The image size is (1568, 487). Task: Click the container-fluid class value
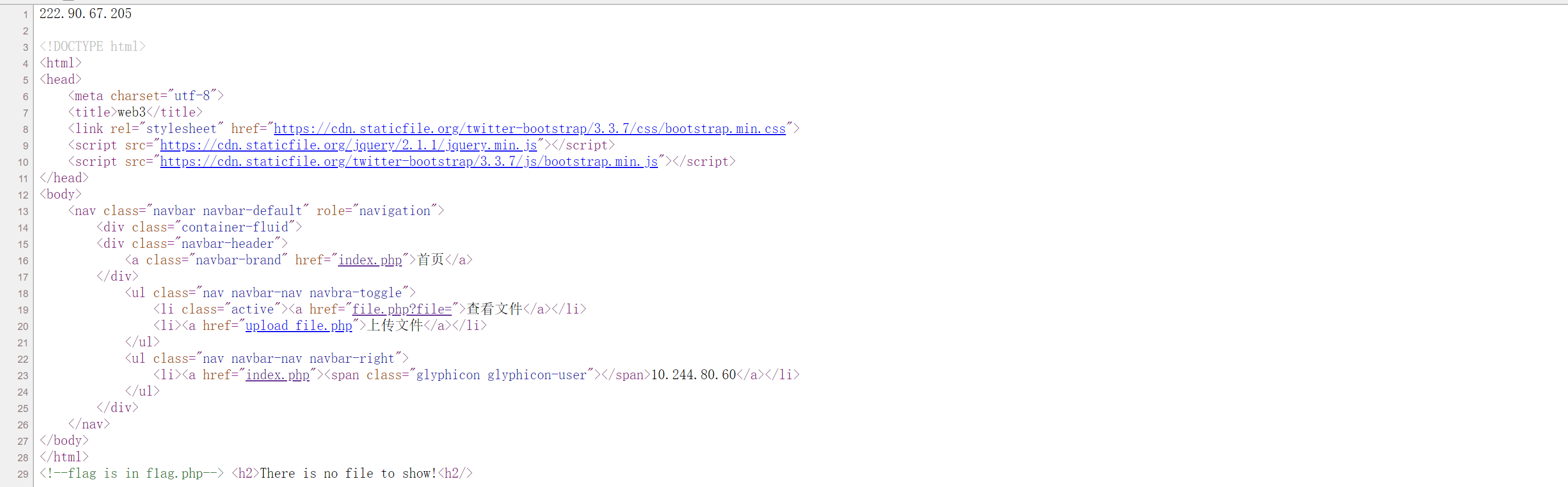point(234,227)
